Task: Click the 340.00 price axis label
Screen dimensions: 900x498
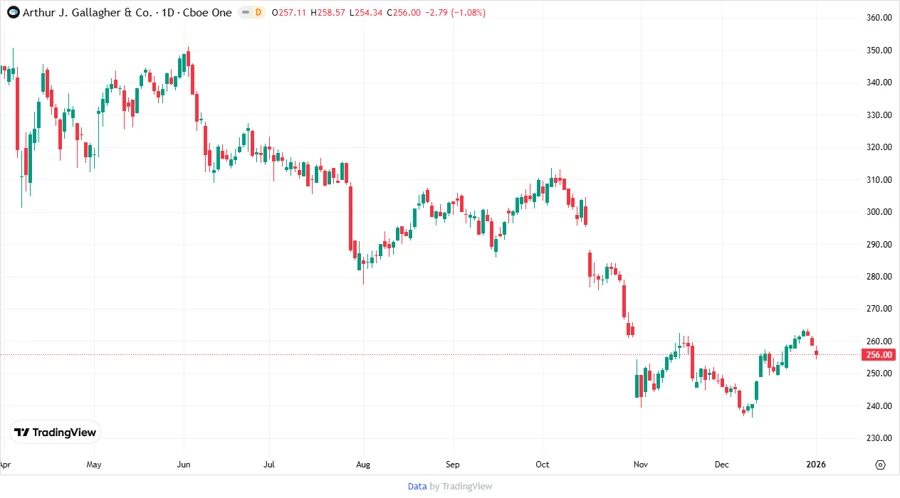Action: (879, 83)
